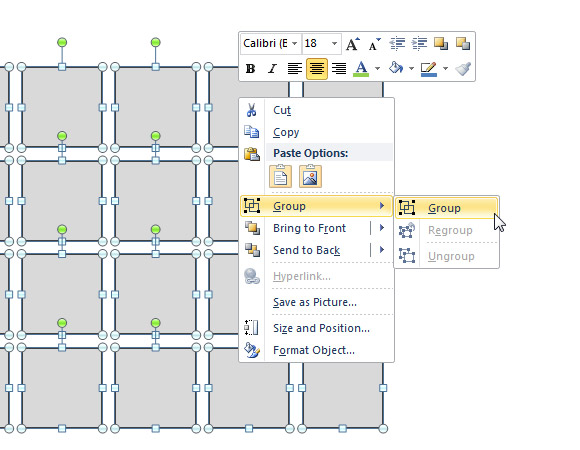Click the Format Painter brush icon
Image resolution: width=580 pixels, height=450 pixels.
(463, 68)
